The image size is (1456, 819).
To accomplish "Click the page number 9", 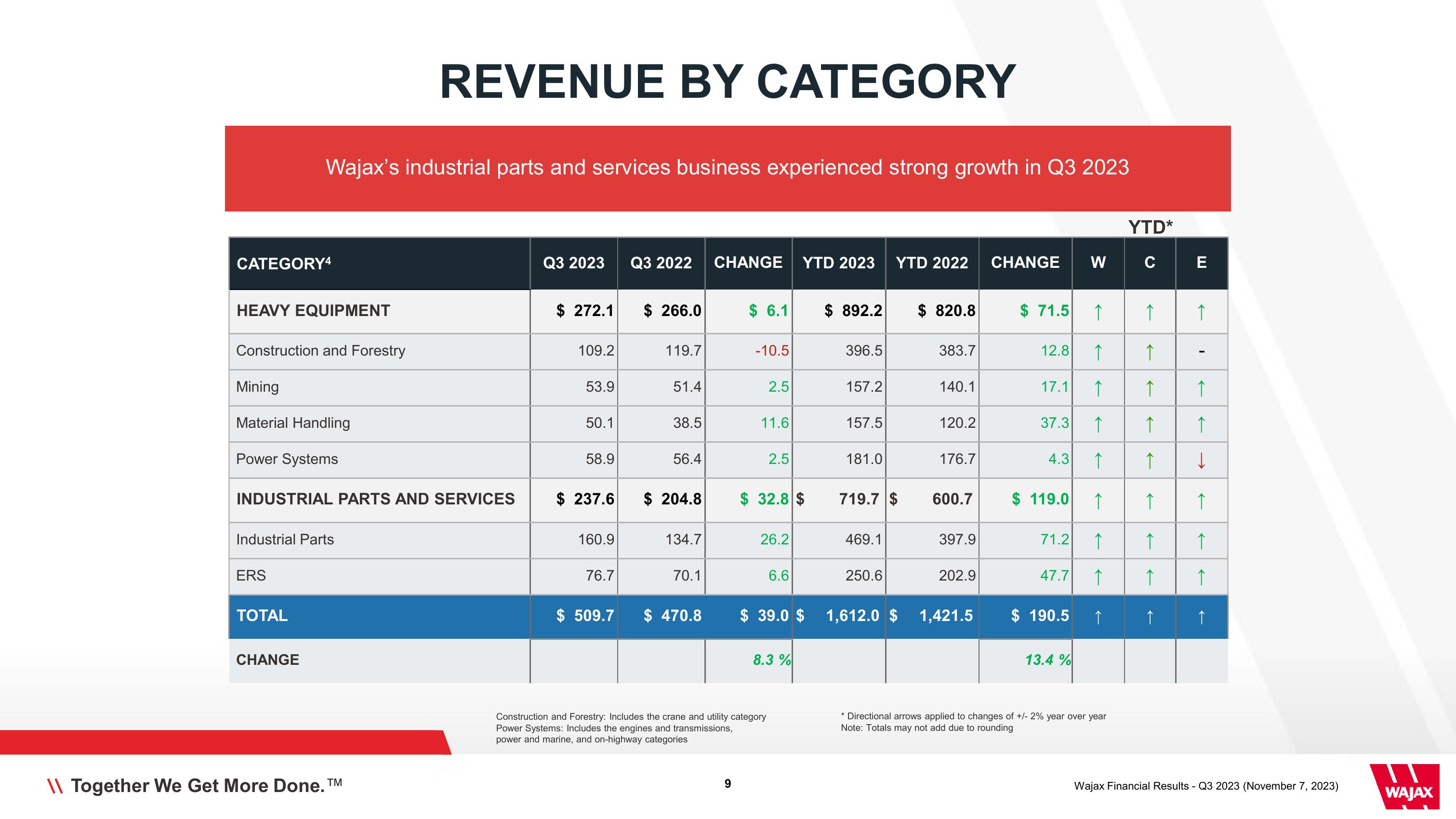I will coord(728,784).
